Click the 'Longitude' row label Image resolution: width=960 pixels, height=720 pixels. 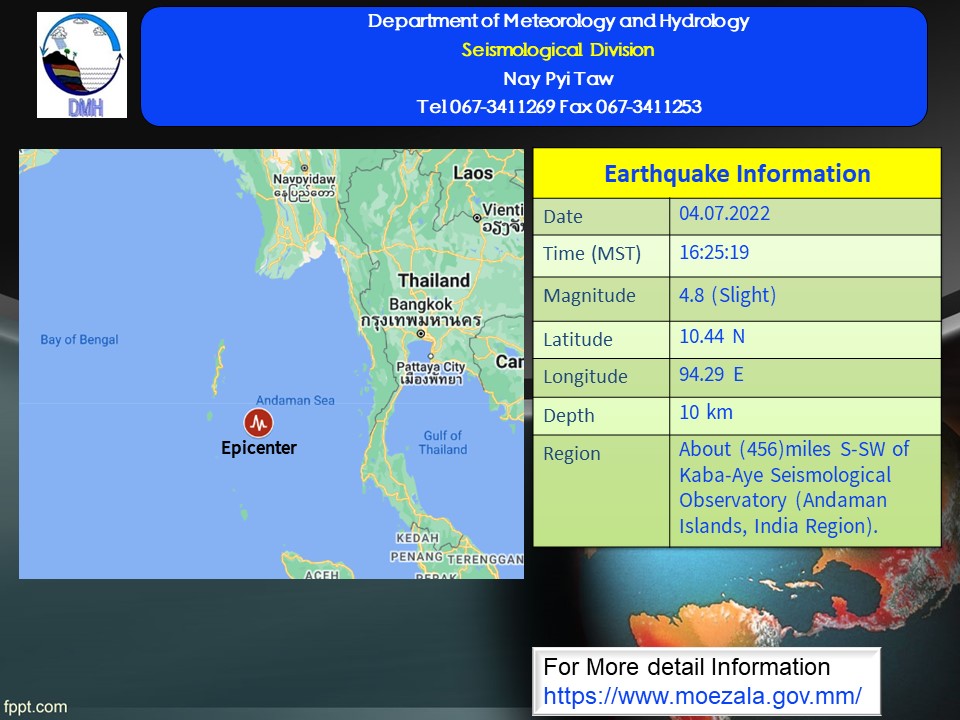tap(585, 377)
